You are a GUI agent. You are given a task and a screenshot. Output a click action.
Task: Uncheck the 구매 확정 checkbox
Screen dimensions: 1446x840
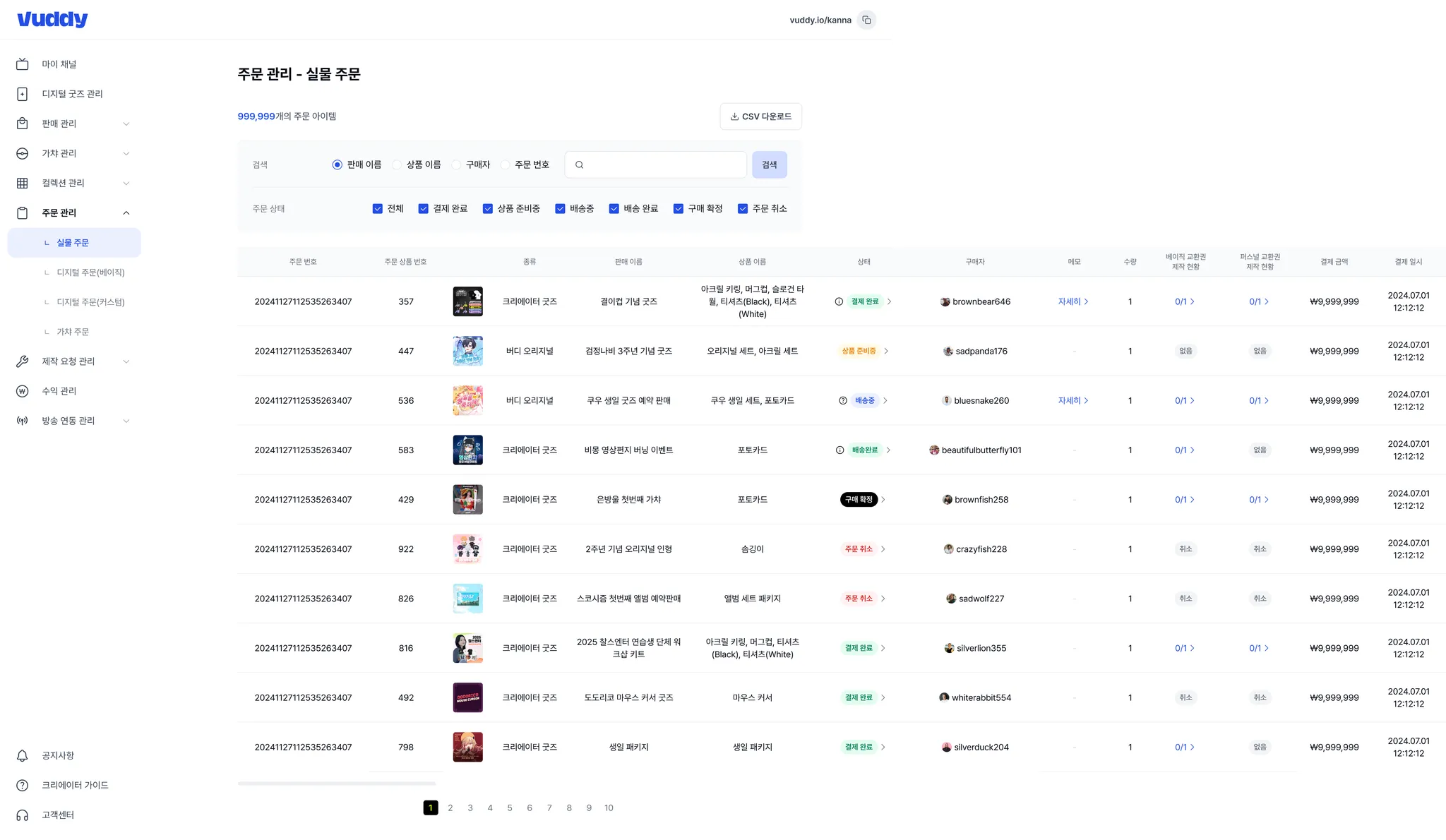(679, 208)
